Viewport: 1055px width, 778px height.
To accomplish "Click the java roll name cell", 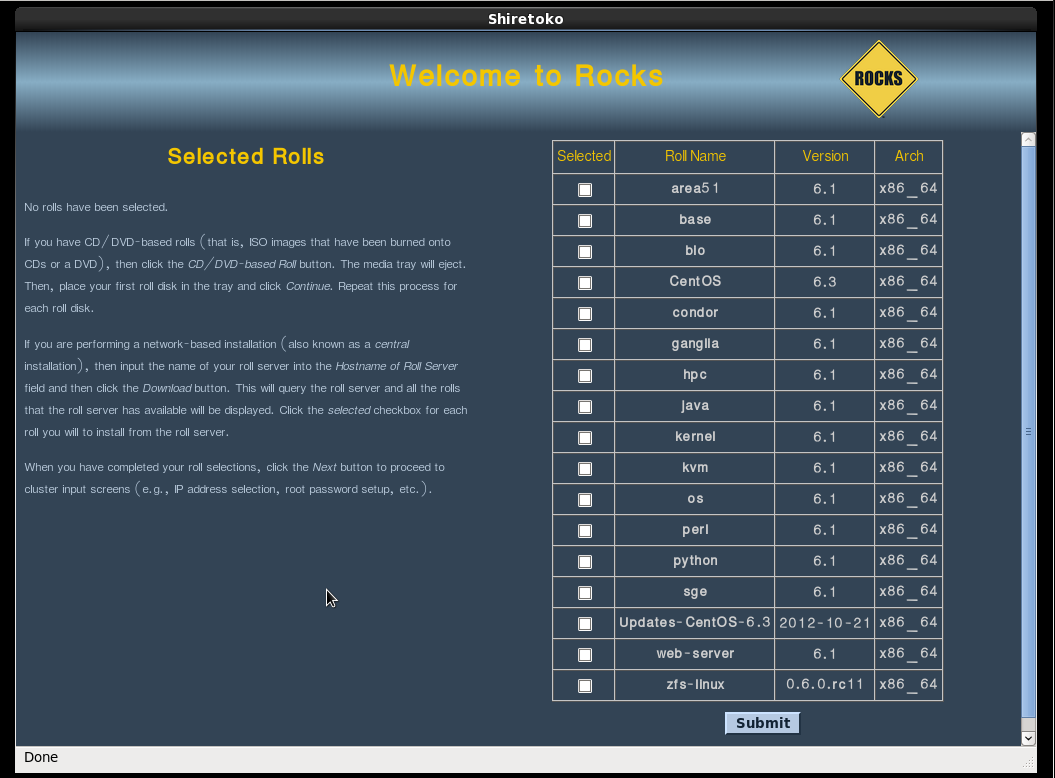I will pyautogui.click(x=695, y=405).
